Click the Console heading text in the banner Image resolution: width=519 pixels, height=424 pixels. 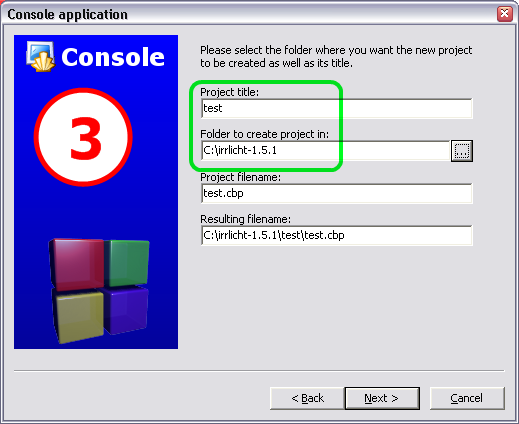113,57
